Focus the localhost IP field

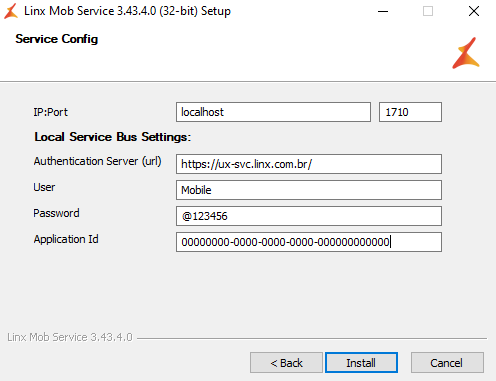point(273,112)
